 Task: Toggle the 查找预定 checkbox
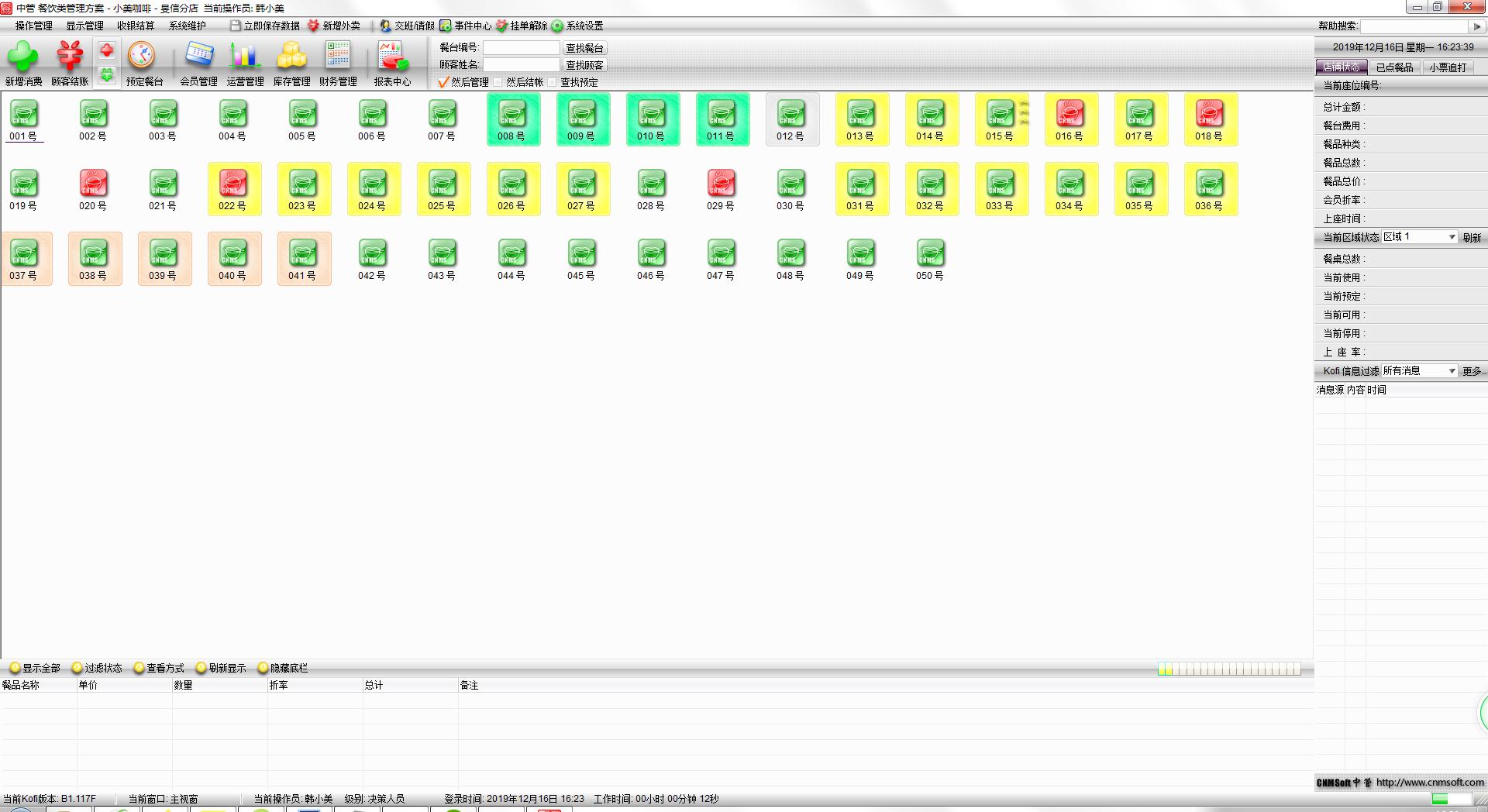(553, 82)
